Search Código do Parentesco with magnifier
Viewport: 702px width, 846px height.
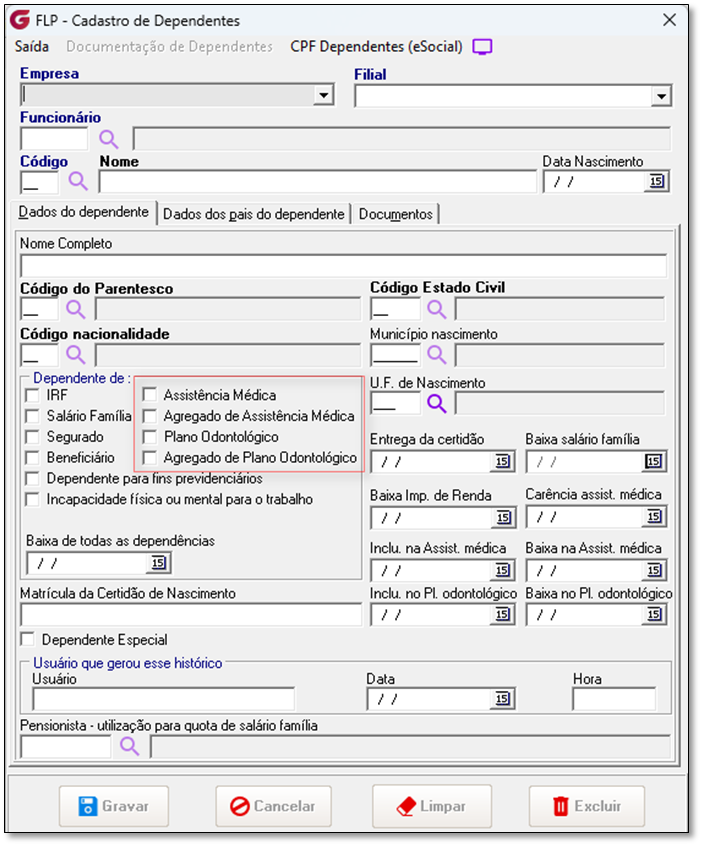[76, 309]
